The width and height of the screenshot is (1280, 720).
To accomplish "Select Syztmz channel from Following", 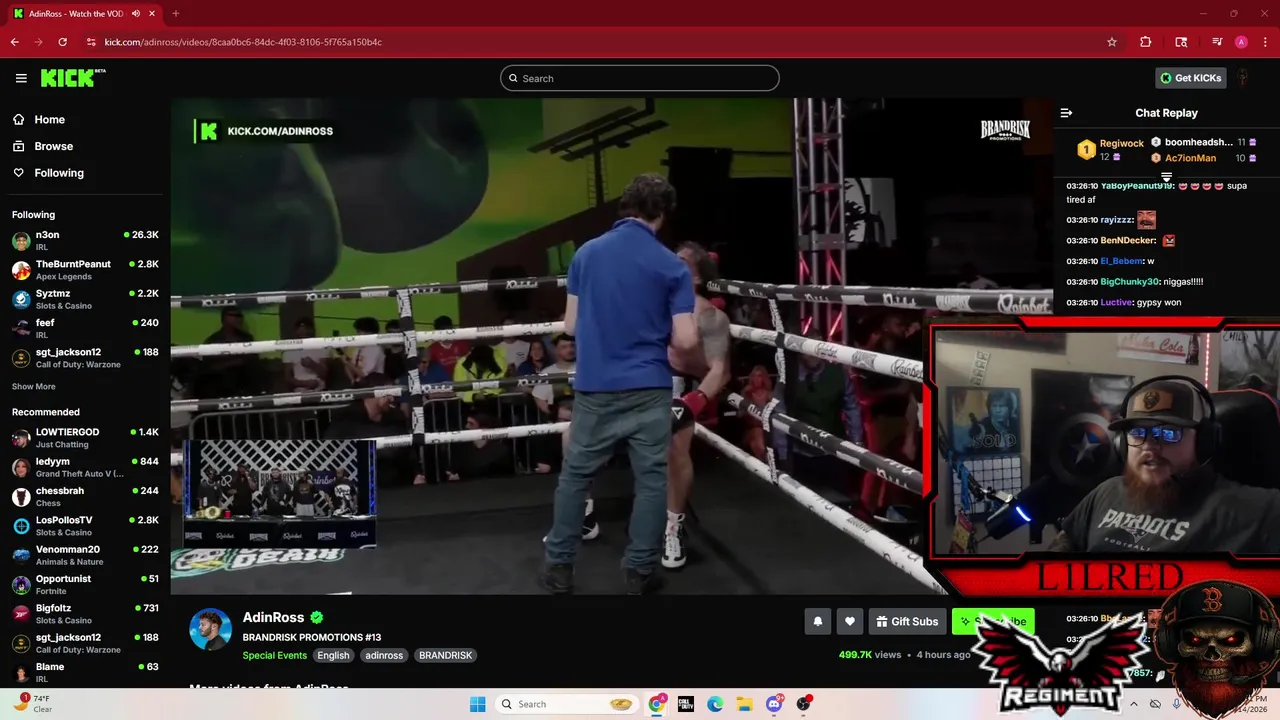I will click(85, 299).
